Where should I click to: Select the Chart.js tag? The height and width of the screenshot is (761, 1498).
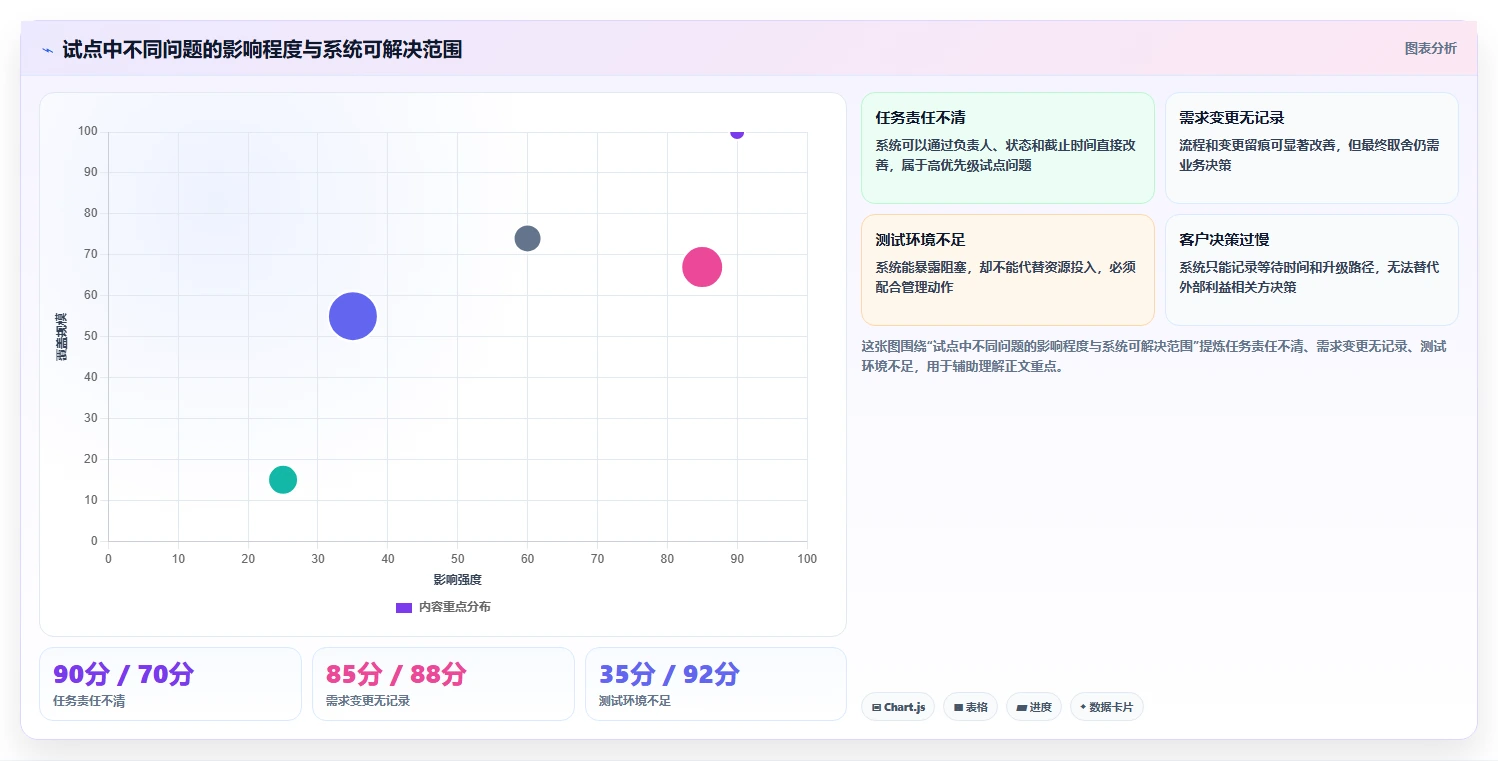[x=898, y=707]
